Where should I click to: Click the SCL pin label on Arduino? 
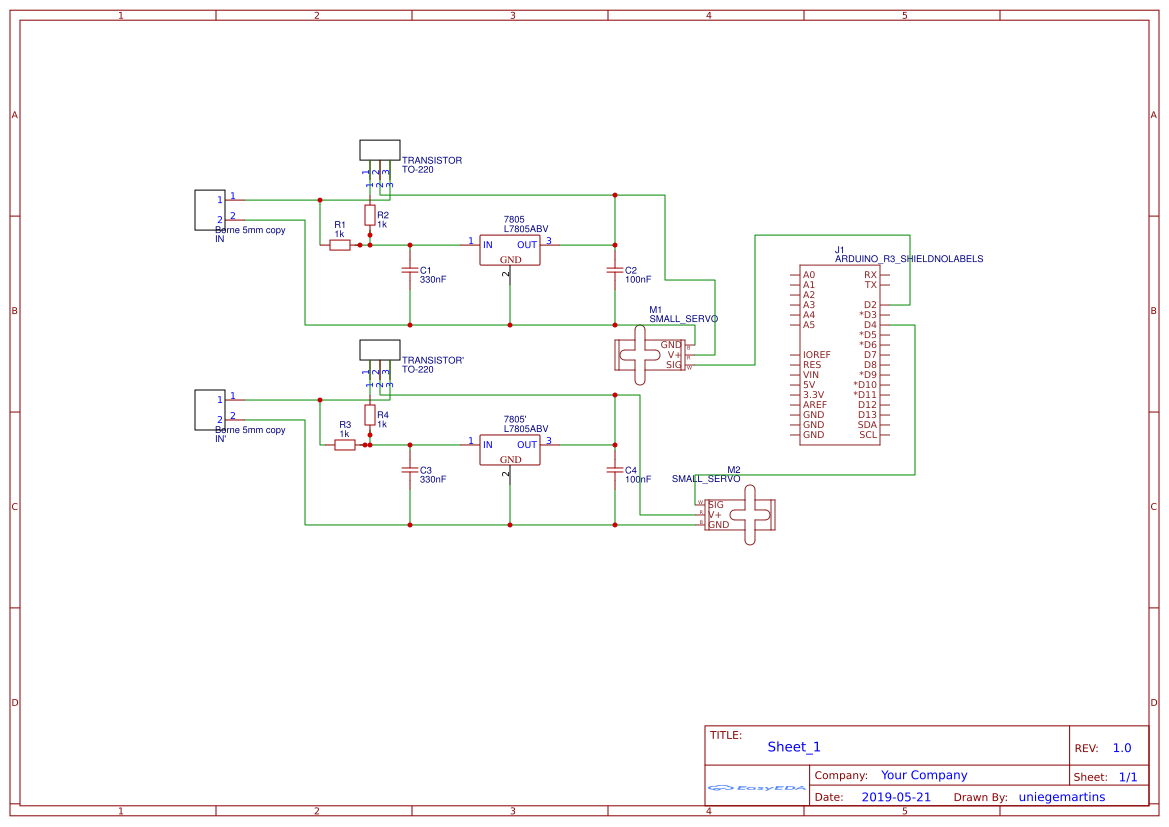[x=868, y=435]
